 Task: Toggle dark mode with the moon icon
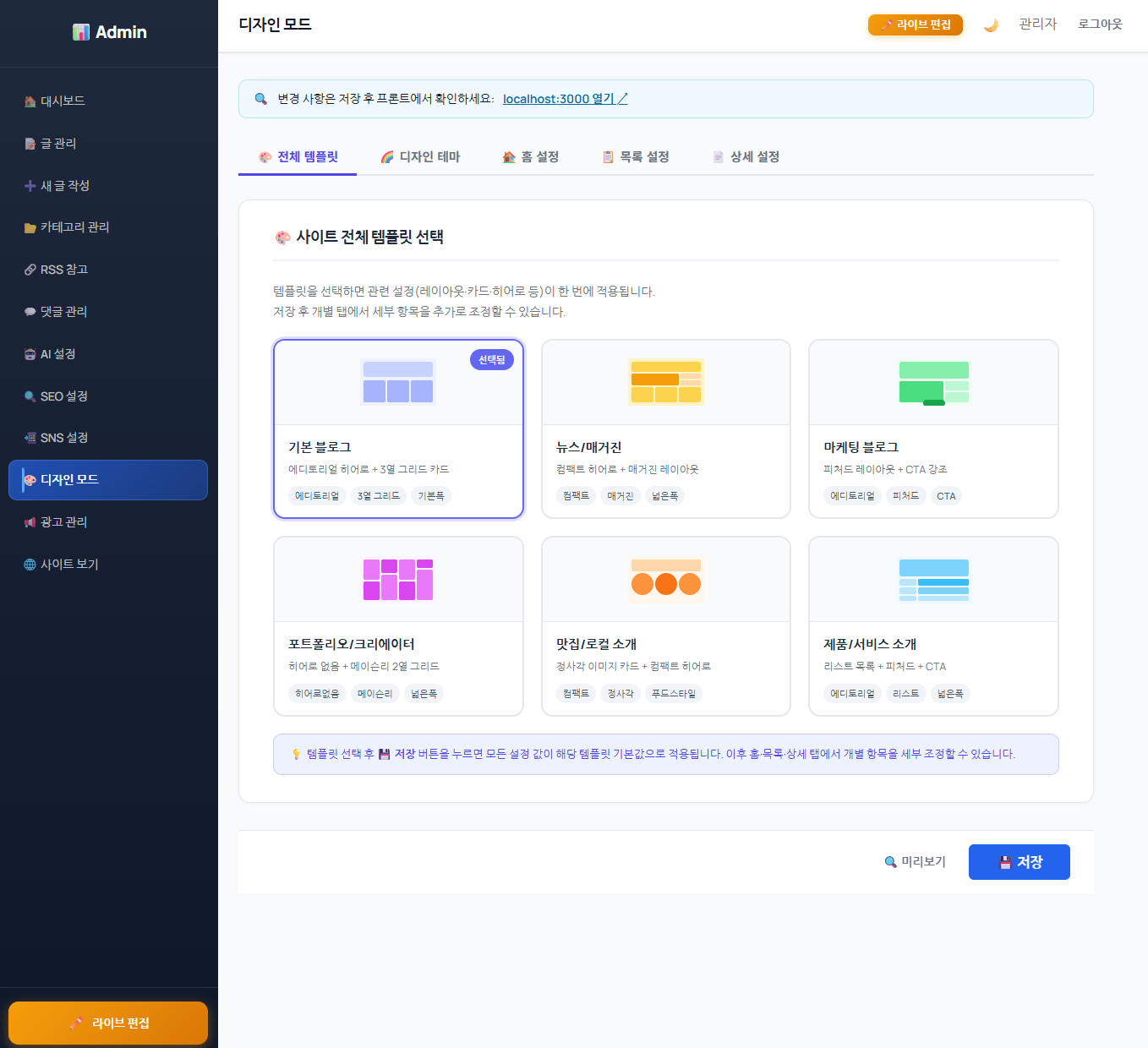point(991,25)
